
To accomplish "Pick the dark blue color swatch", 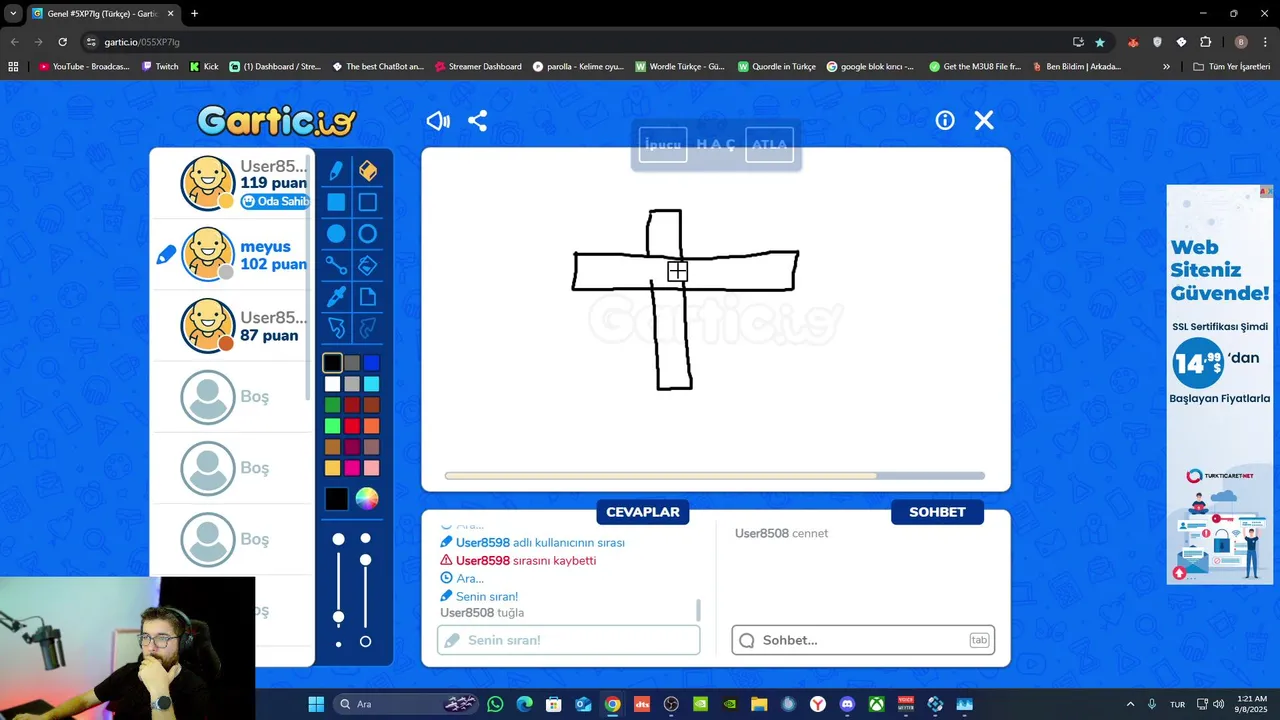I will (371, 362).
